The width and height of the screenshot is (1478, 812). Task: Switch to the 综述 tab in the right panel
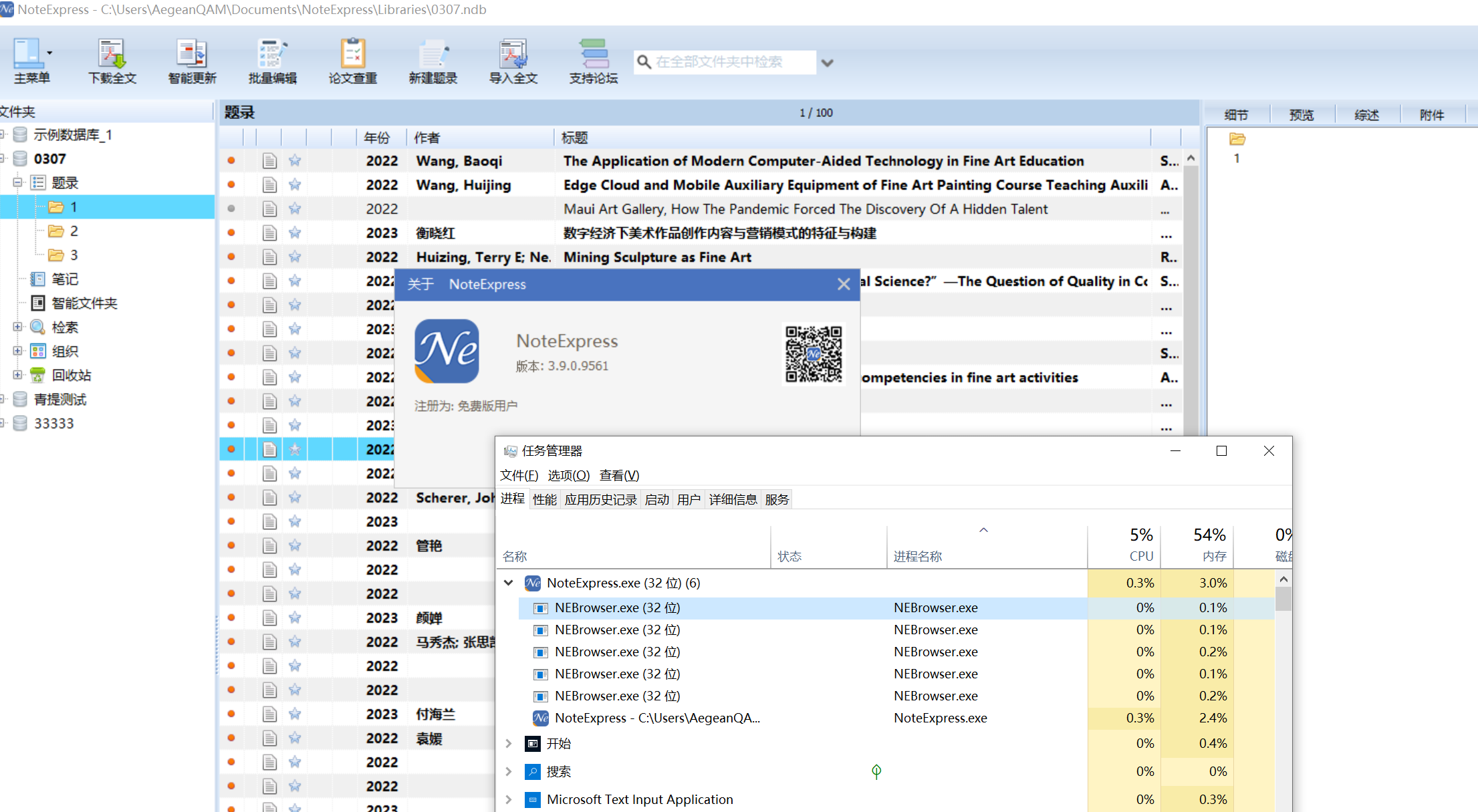click(1366, 115)
